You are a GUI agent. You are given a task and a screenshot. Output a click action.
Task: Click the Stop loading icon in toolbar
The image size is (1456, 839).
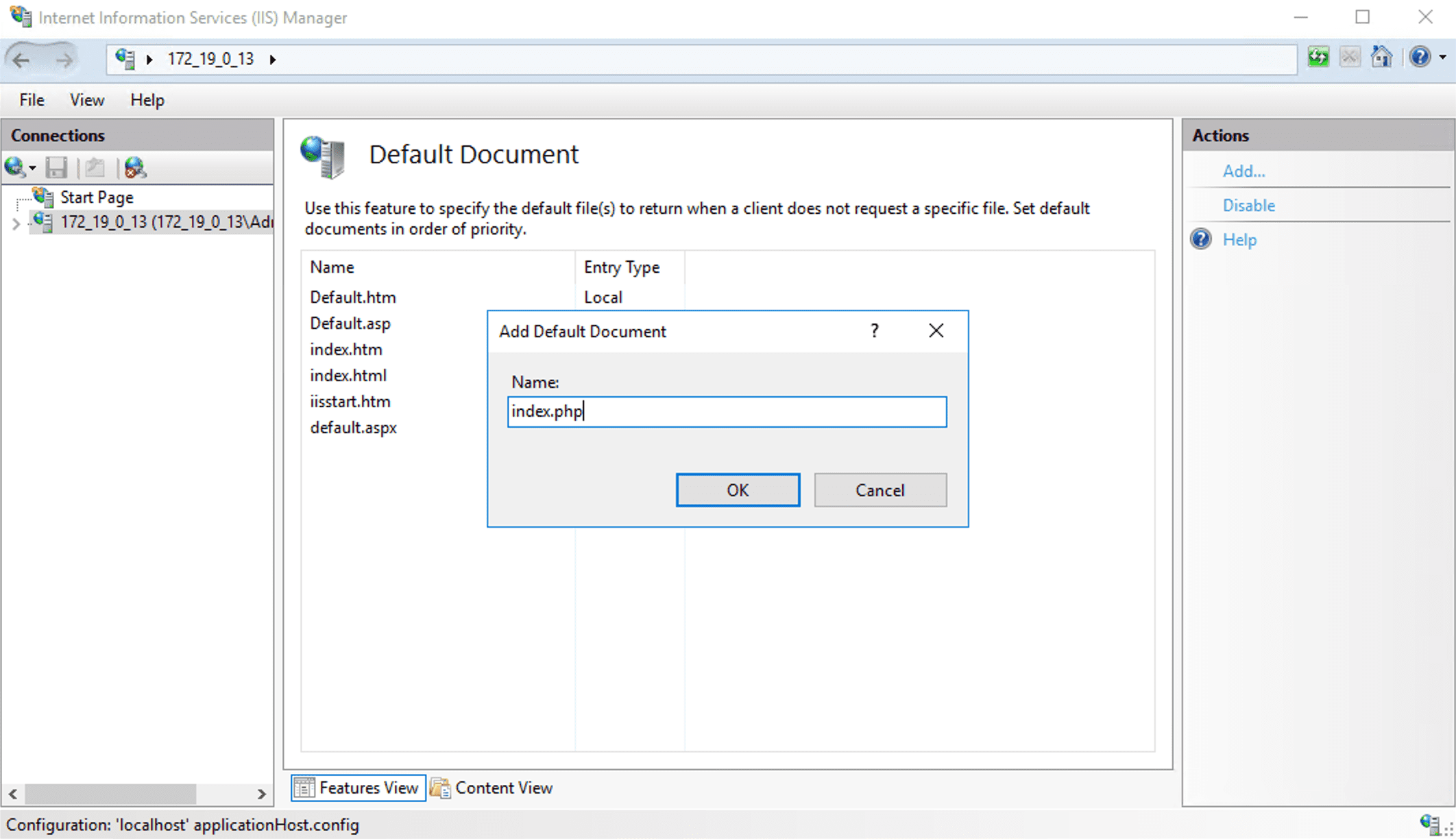pyautogui.click(x=1350, y=57)
